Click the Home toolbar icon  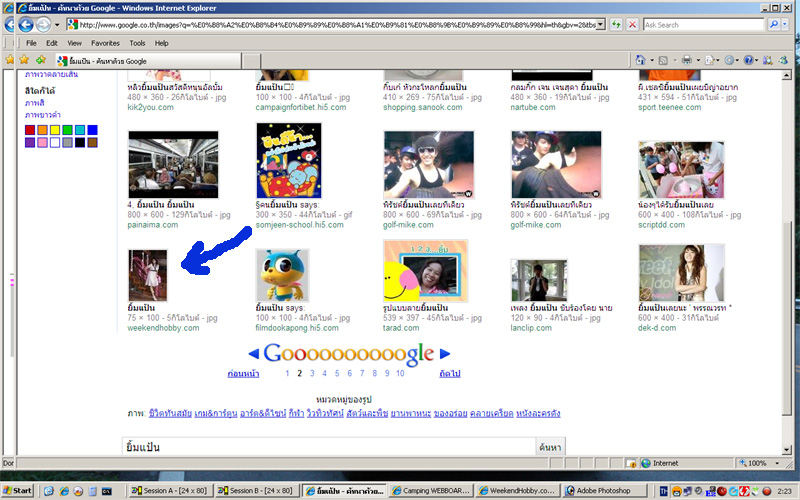pos(640,61)
